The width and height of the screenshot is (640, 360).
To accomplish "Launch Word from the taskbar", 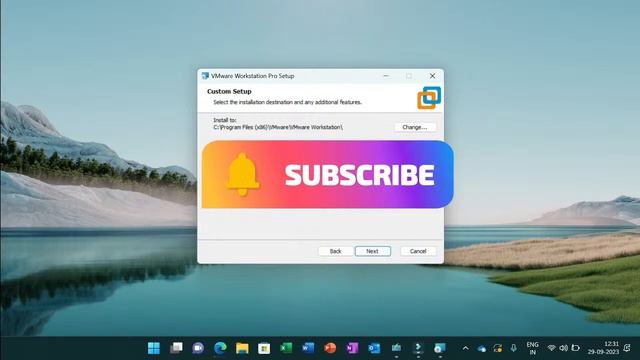I will click(308, 348).
